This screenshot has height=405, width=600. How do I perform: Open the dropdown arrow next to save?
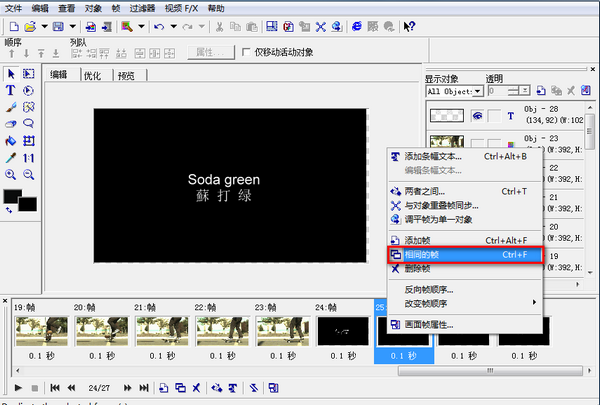(x=72, y=26)
